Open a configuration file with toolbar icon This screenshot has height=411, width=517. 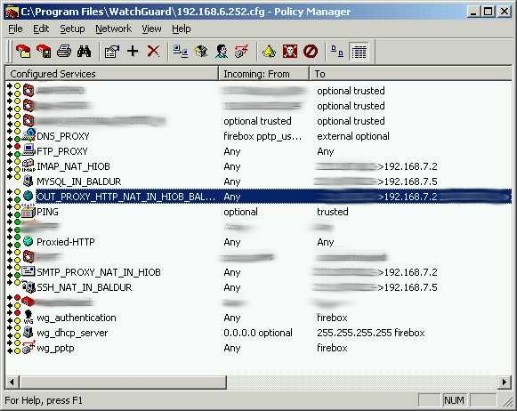23,51
